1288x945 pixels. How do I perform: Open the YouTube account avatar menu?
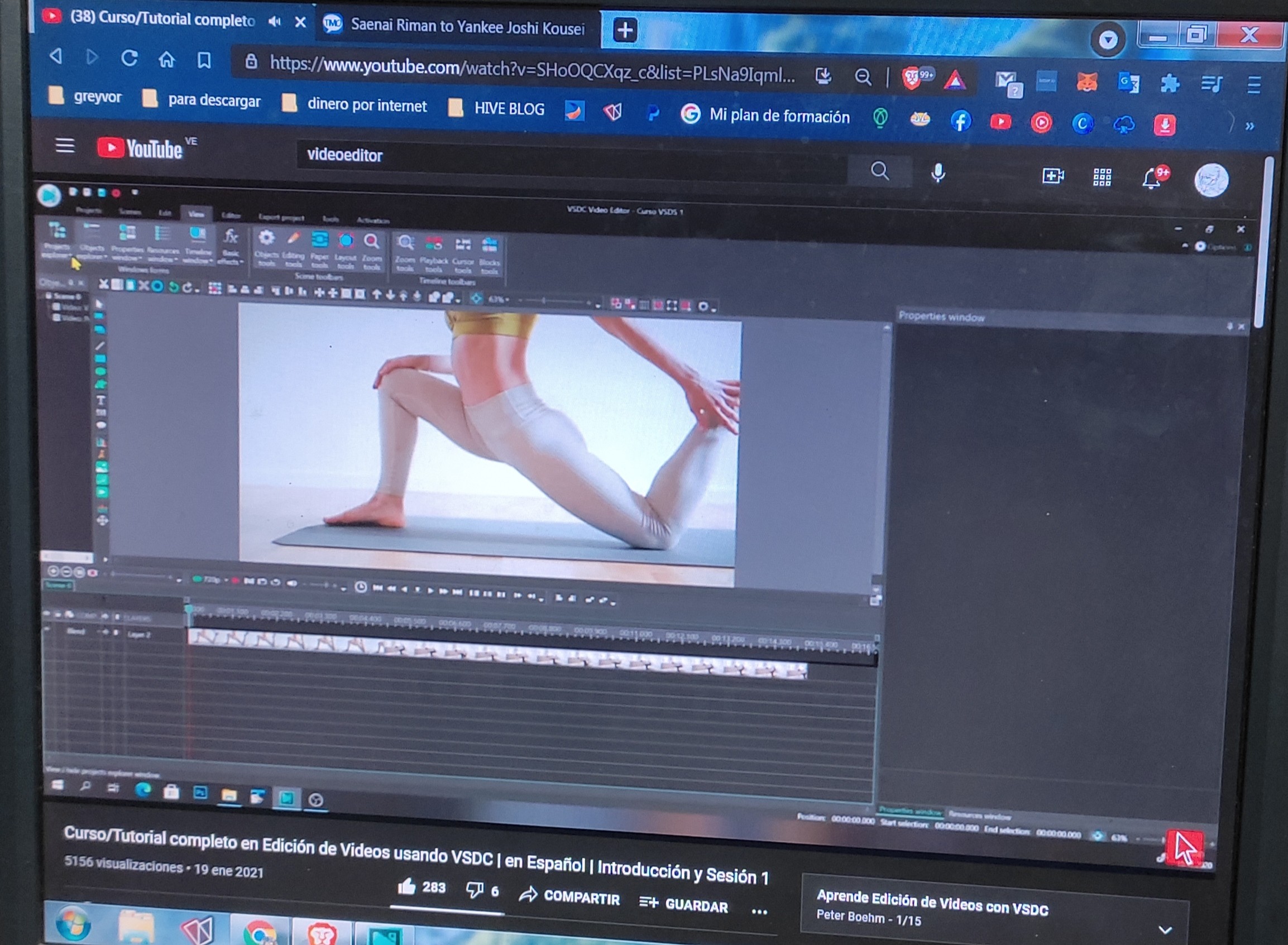(x=1211, y=180)
